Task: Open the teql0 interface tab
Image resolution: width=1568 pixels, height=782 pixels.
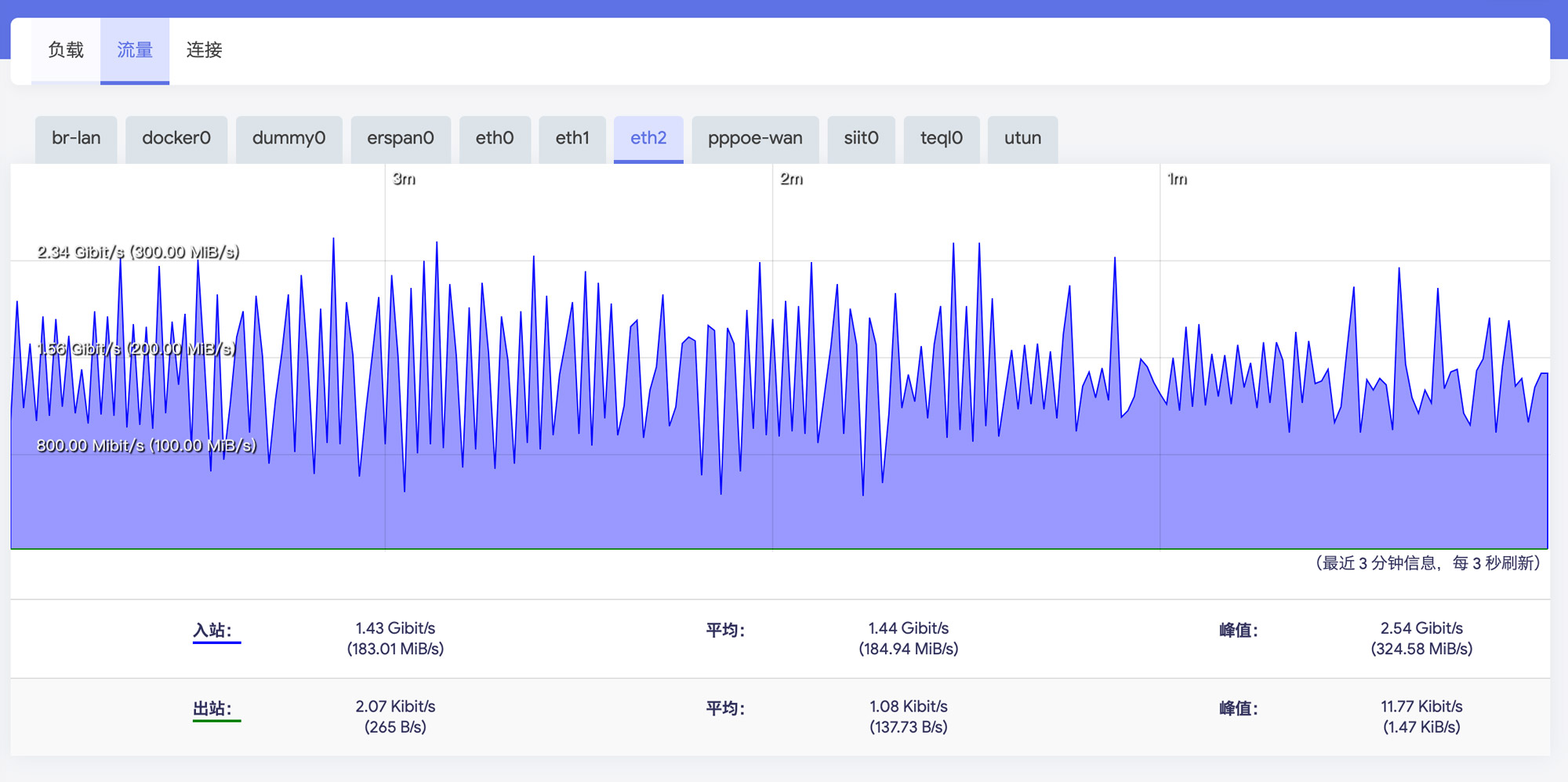Action: (x=942, y=138)
